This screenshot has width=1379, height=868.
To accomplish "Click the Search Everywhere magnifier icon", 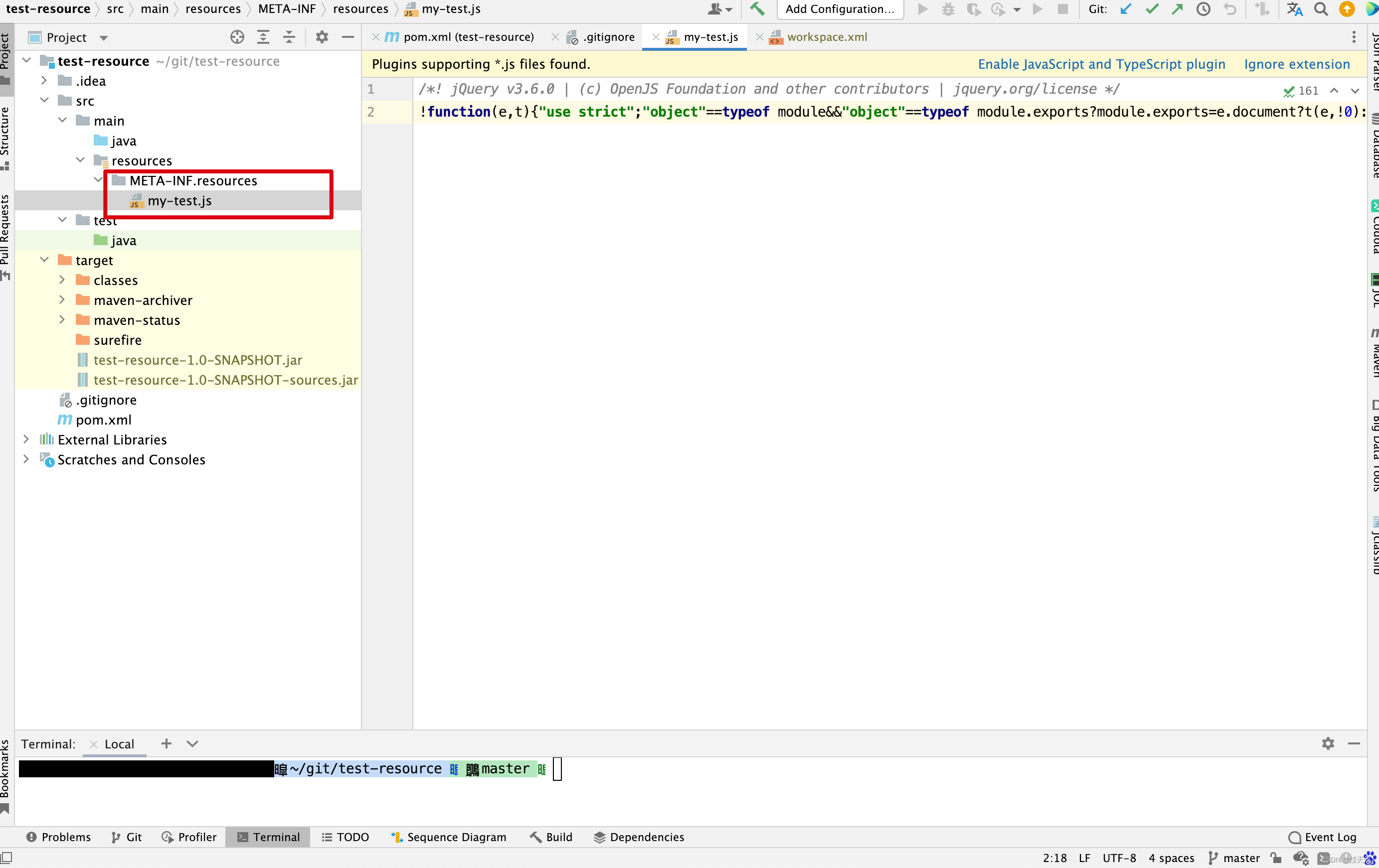I will pos(1321,9).
